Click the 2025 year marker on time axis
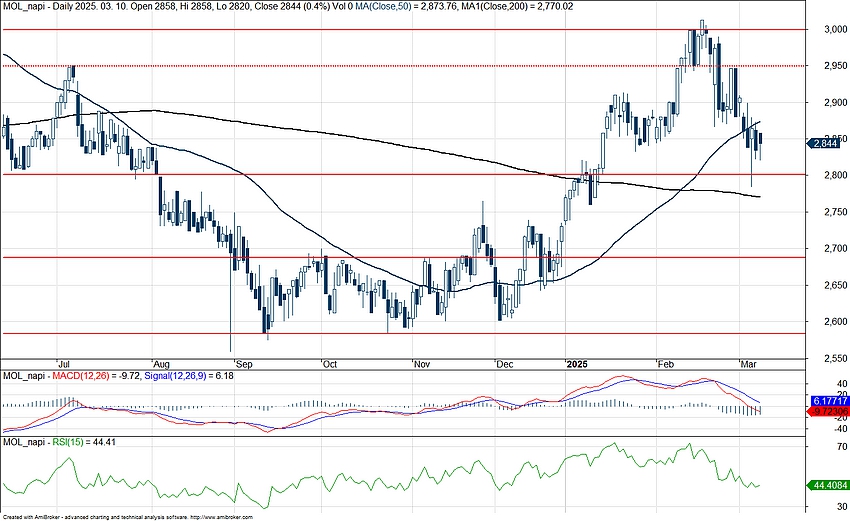850x521 pixels. click(x=578, y=364)
